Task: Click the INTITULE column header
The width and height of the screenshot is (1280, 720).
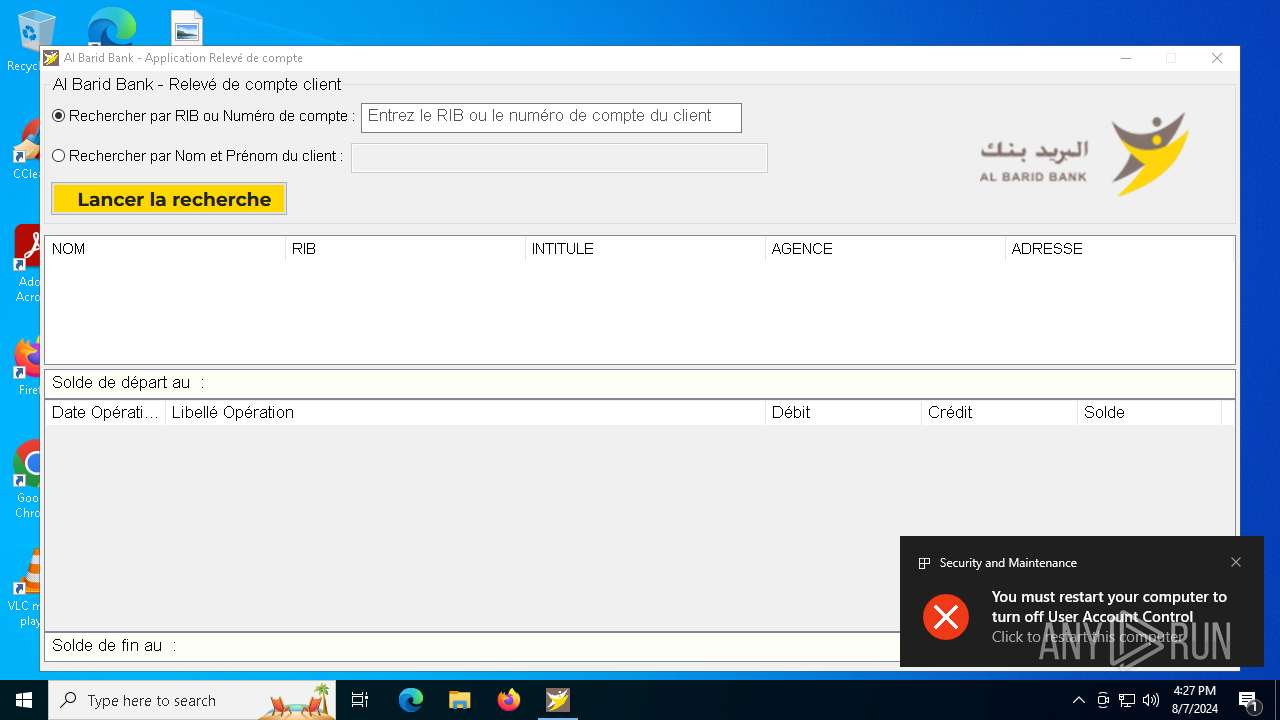Action: click(645, 249)
